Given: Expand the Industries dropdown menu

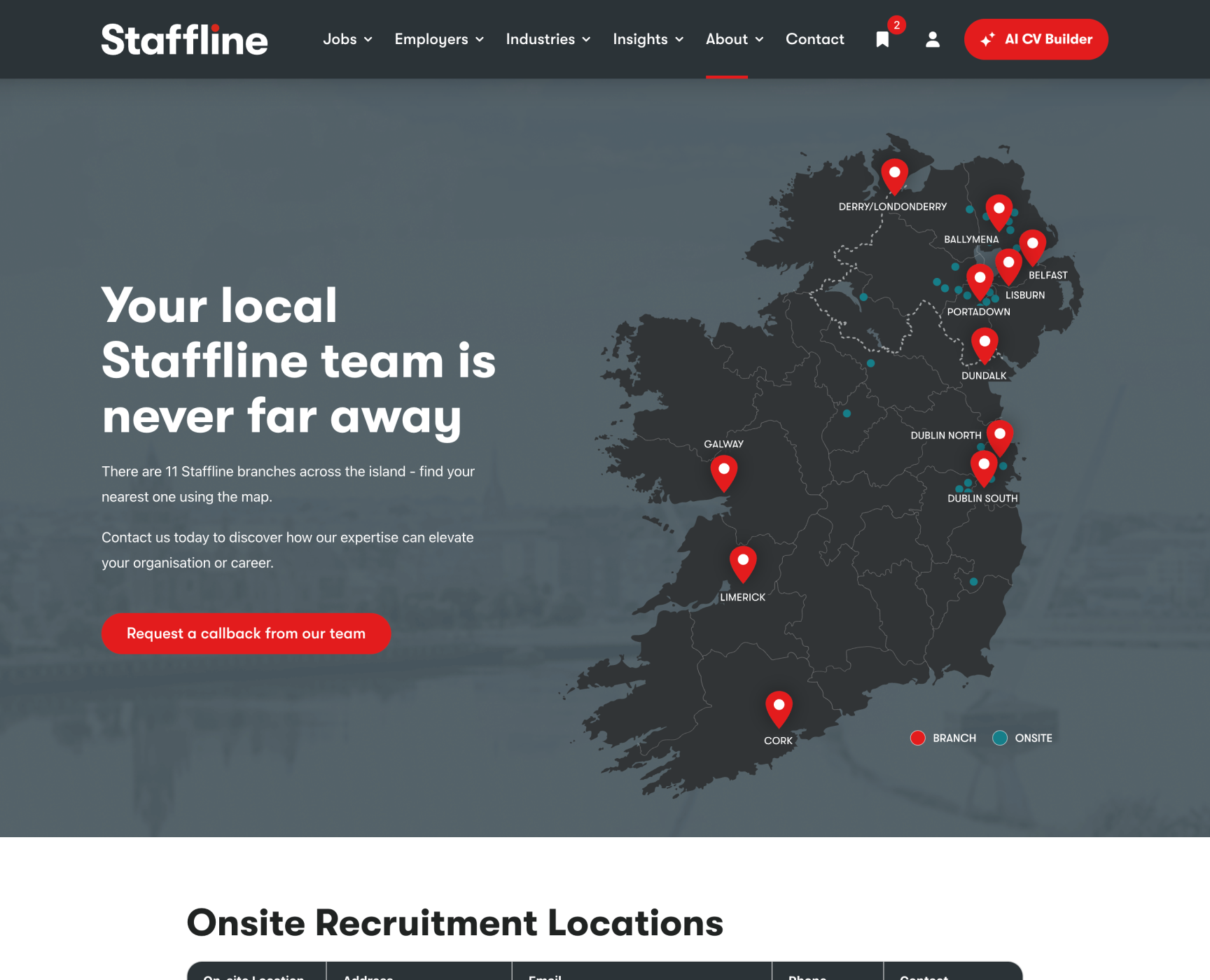Looking at the screenshot, I should coord(548,39).
